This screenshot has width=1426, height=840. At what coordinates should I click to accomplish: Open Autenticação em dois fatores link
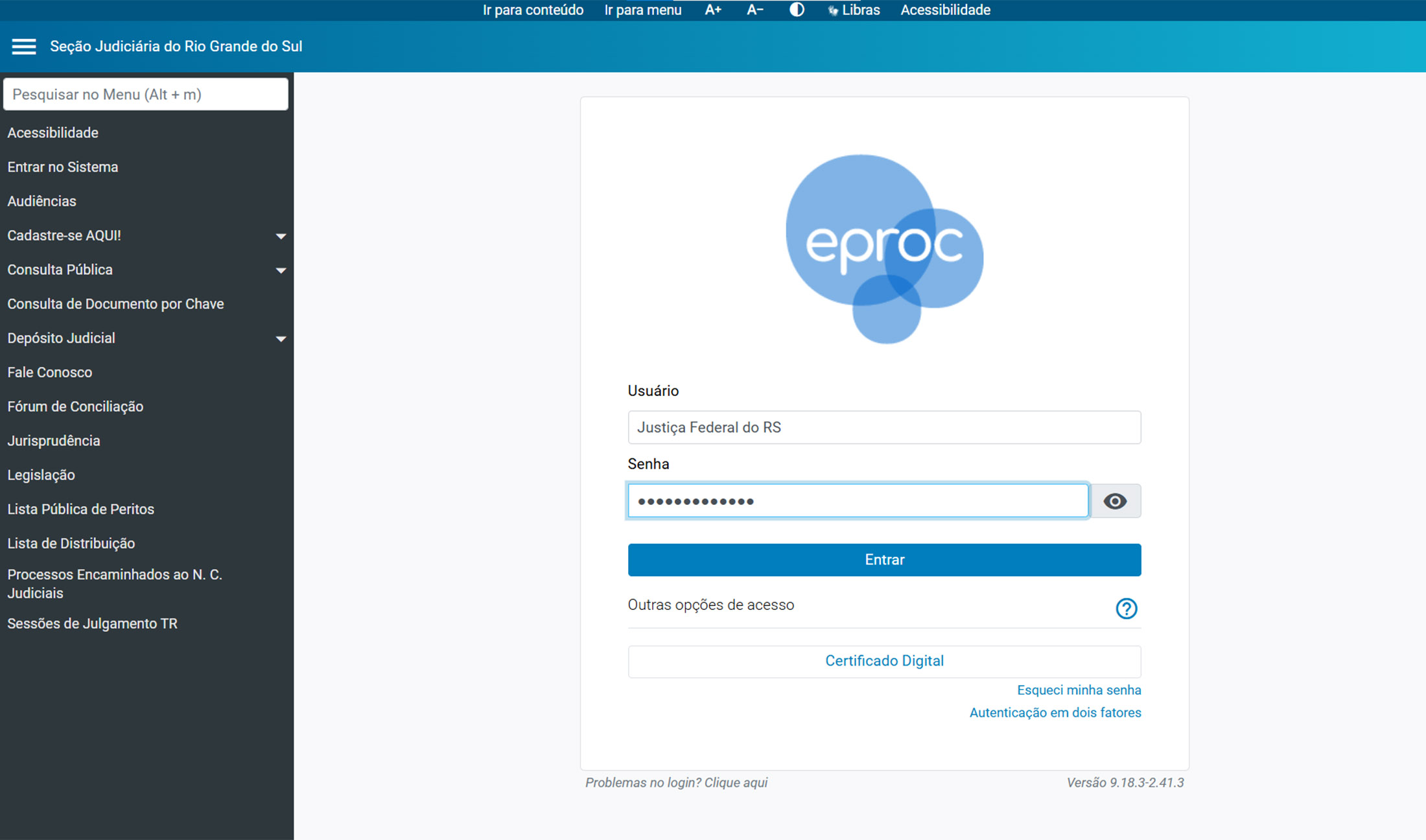click(x=1055, y=713)
